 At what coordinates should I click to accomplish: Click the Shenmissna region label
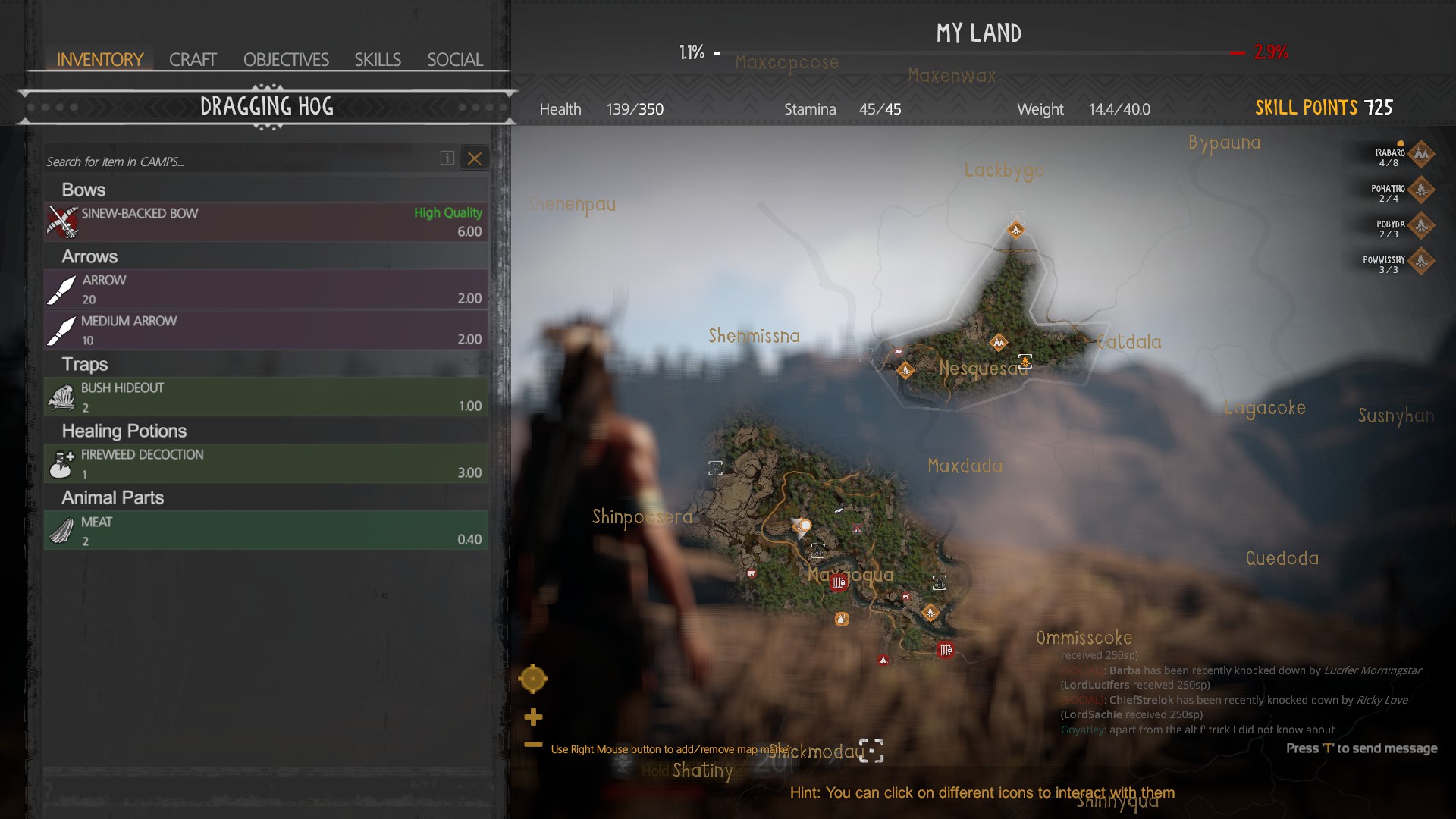click(x=754, y=336)
